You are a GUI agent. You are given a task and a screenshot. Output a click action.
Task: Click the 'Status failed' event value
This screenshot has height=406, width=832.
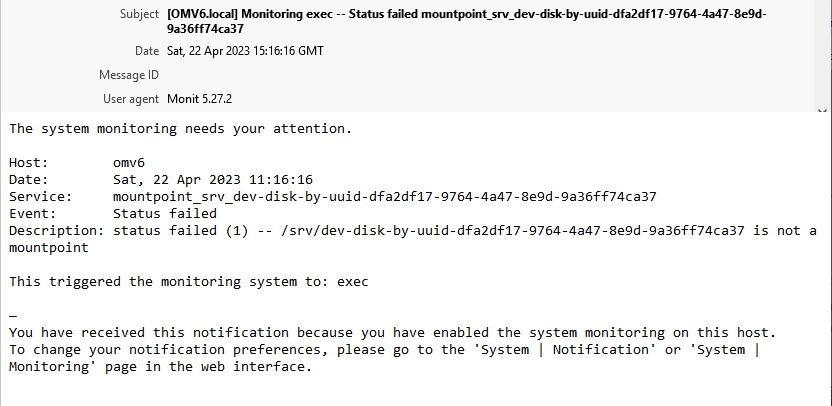coord(164,213)
